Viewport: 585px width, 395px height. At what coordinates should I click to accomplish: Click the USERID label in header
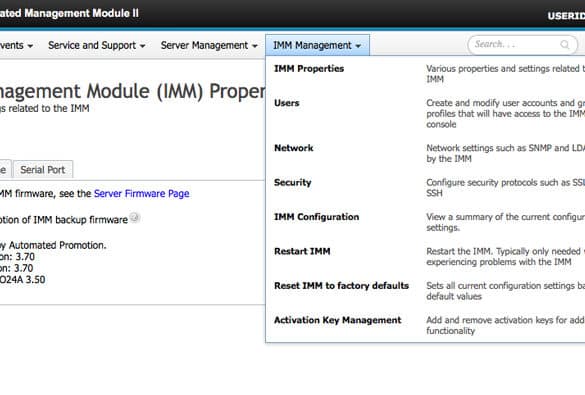point(566,16)
